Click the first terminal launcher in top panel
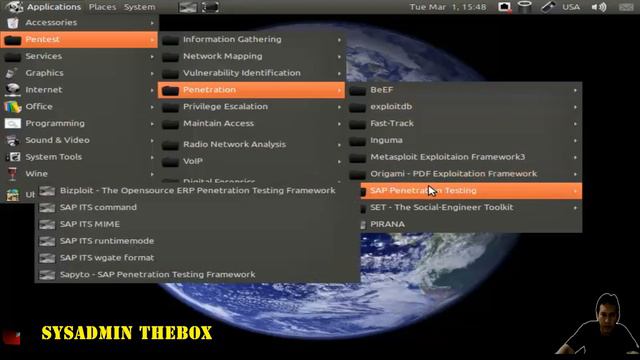The height and width of the screenshot is (360, 640). pyautogui.click(x=188, y=7)
